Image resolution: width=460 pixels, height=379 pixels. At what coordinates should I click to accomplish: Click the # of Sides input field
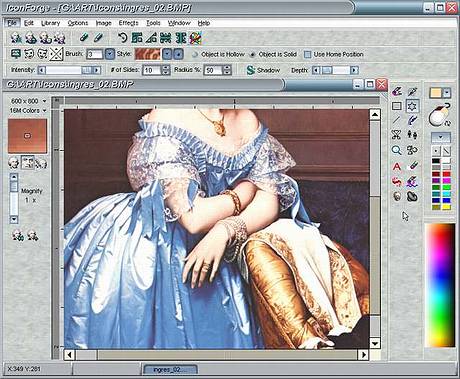pyautogui.click(x=152, y=70)
